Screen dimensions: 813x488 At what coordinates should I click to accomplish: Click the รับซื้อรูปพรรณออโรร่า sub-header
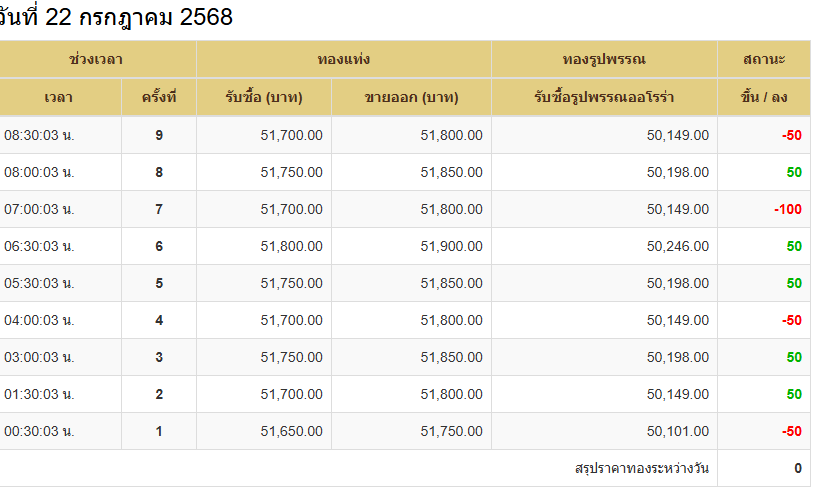[x=605, y=97]
